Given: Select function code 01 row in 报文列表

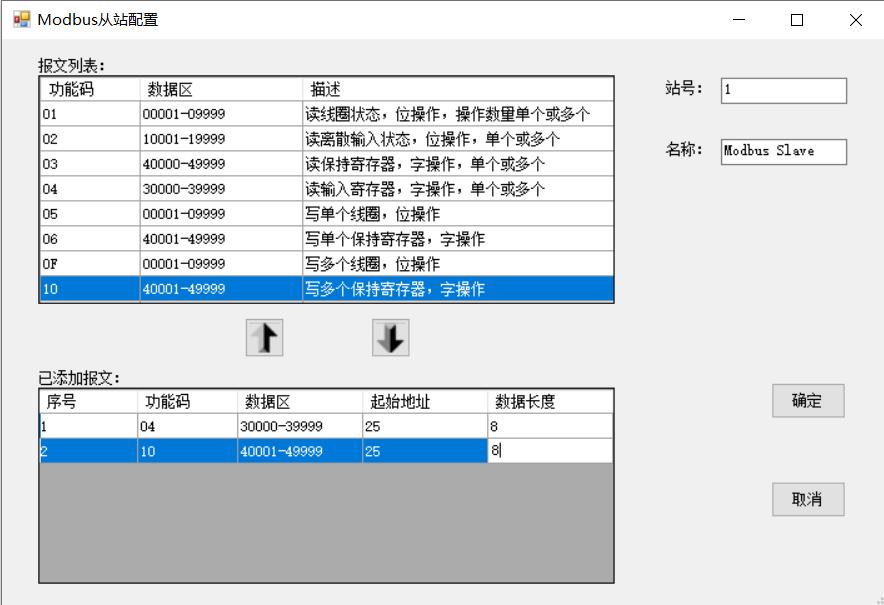Looking at the screenshot, I should pyautogui.click(x=327, y=114).
